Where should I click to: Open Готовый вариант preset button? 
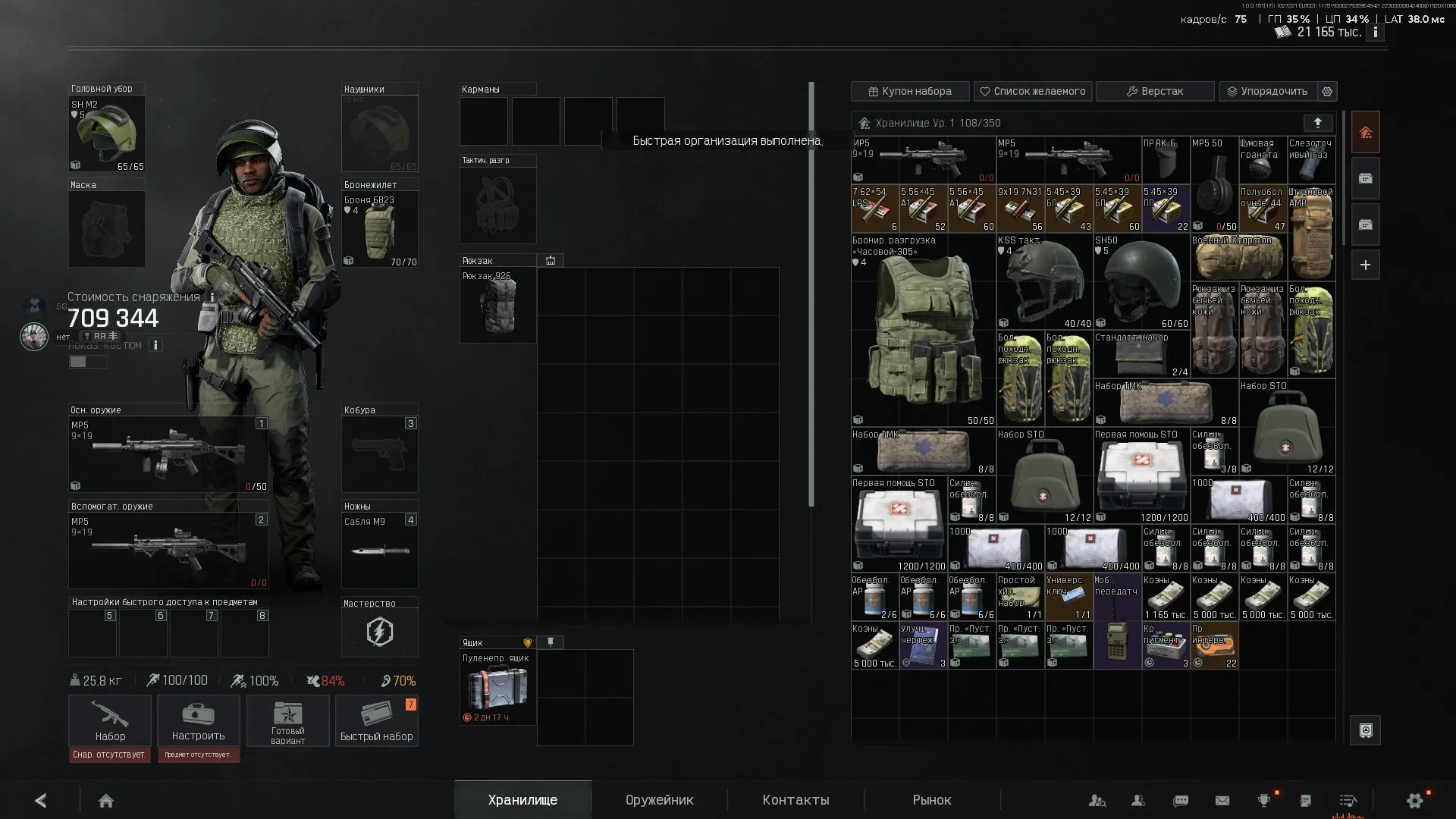point(287,721)
